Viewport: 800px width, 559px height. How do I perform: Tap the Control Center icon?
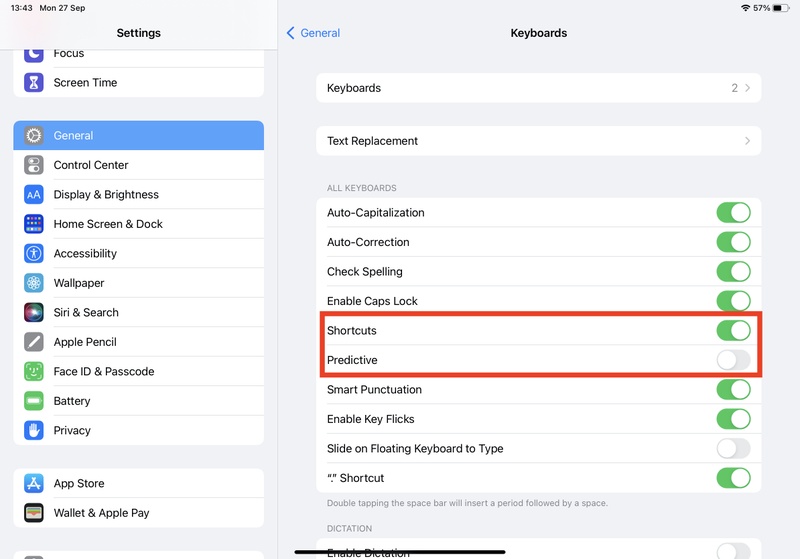(34, 165)
